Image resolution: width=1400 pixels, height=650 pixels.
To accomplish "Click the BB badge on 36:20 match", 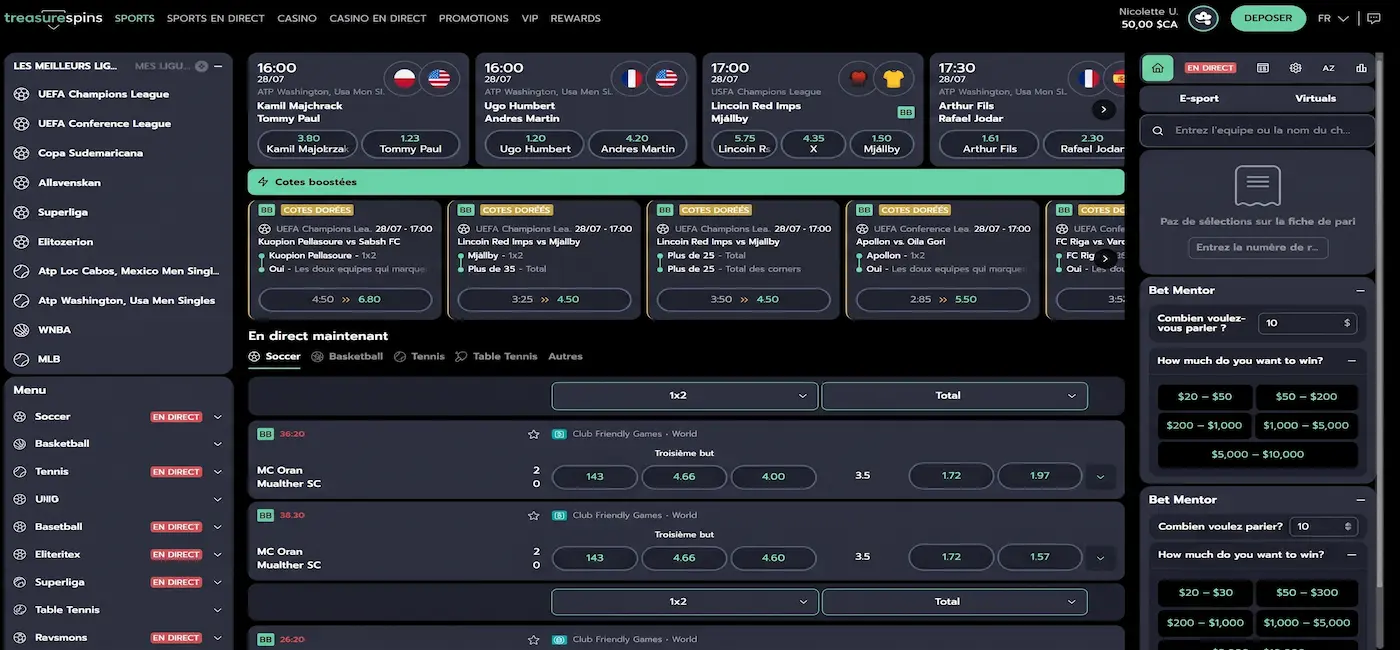I will click(265, 434).
